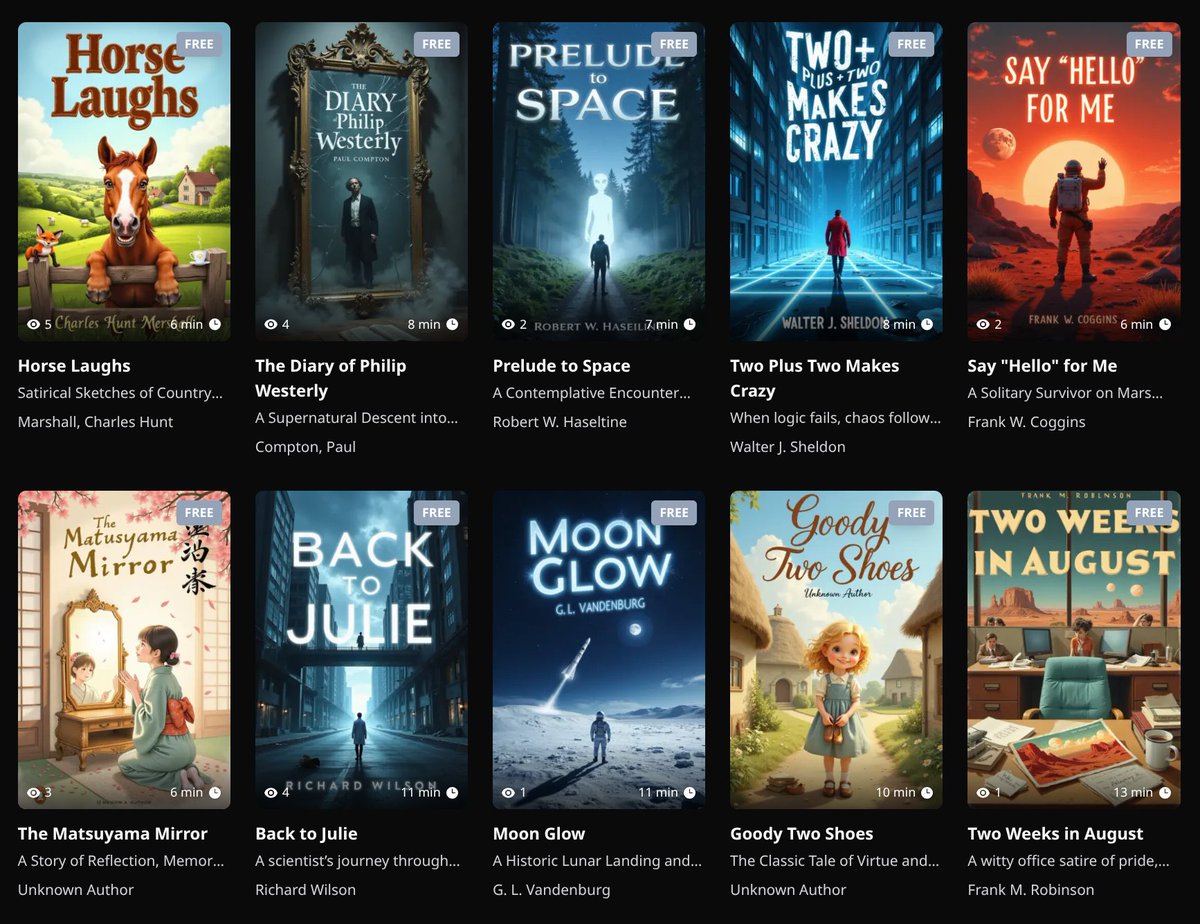Open Two Plus Two Makes Crazy cover
The height and width of the screenshot is (924, 1200).
click(836, 182)
